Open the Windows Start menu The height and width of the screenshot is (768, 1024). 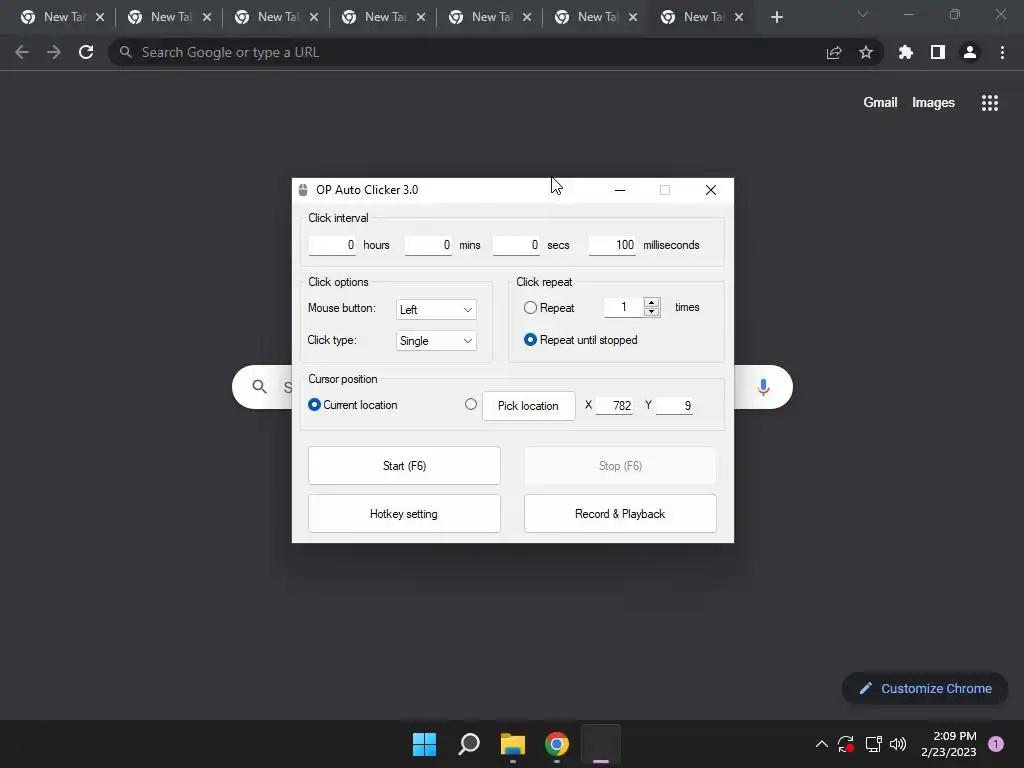tap(424, 744)
